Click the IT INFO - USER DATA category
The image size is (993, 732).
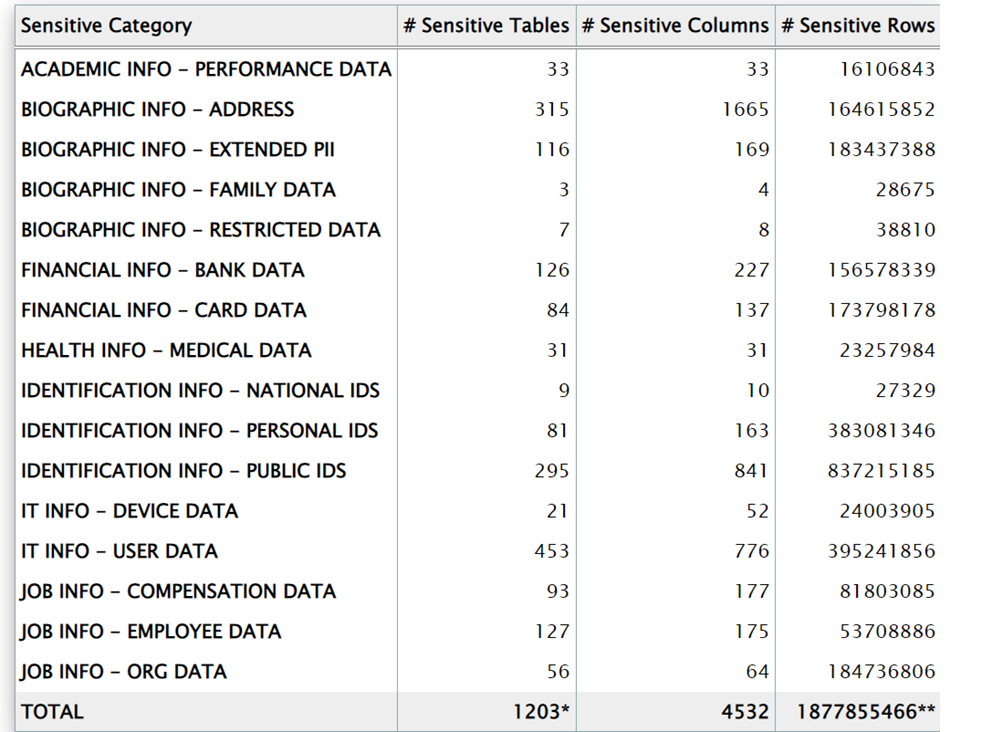pyautogui.click(x=119, y=551)
